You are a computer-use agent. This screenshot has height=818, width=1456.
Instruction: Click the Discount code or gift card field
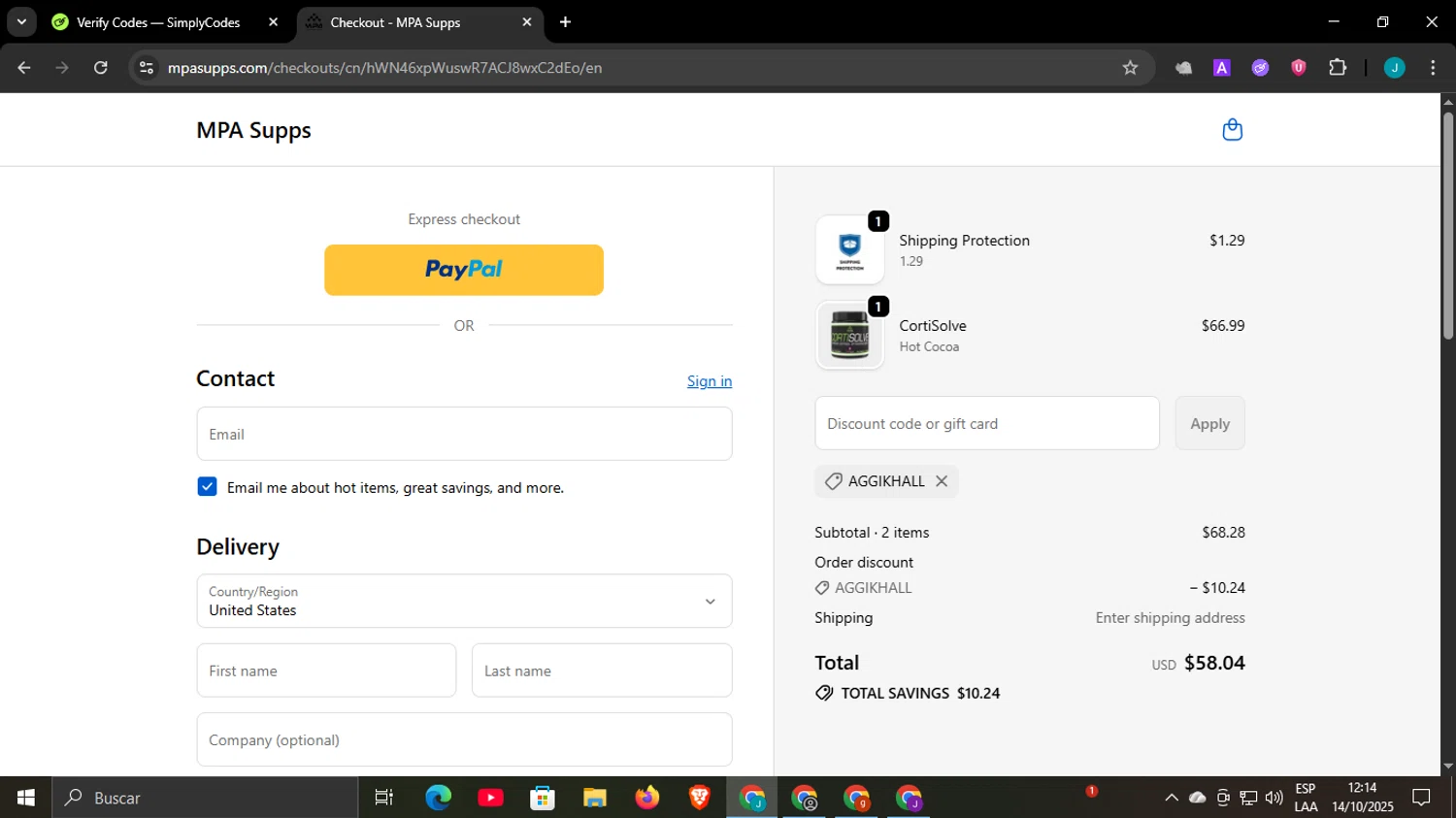click(987, 423)
